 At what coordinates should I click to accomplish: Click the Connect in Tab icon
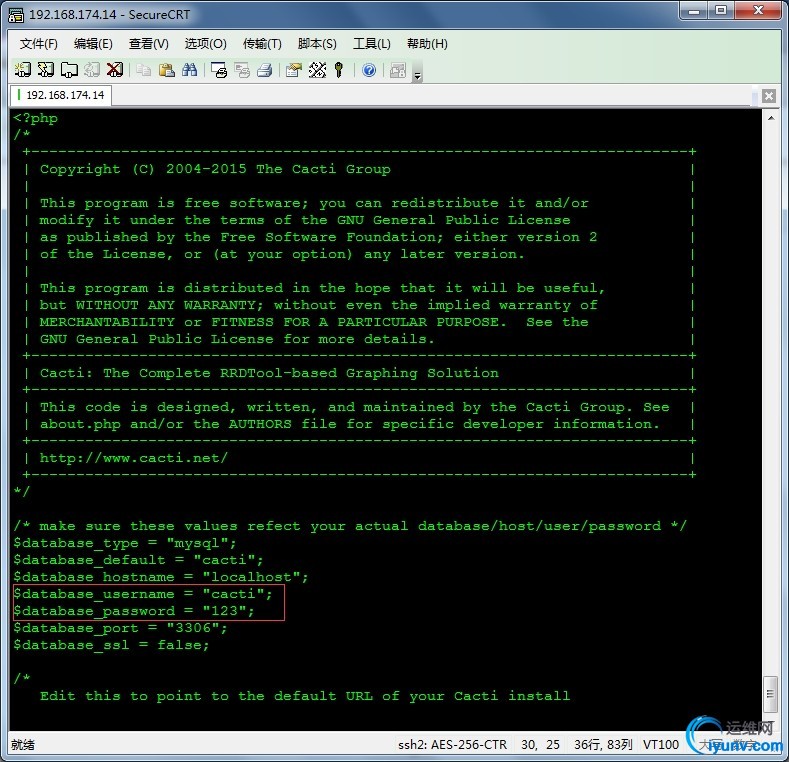click(69, 70)
